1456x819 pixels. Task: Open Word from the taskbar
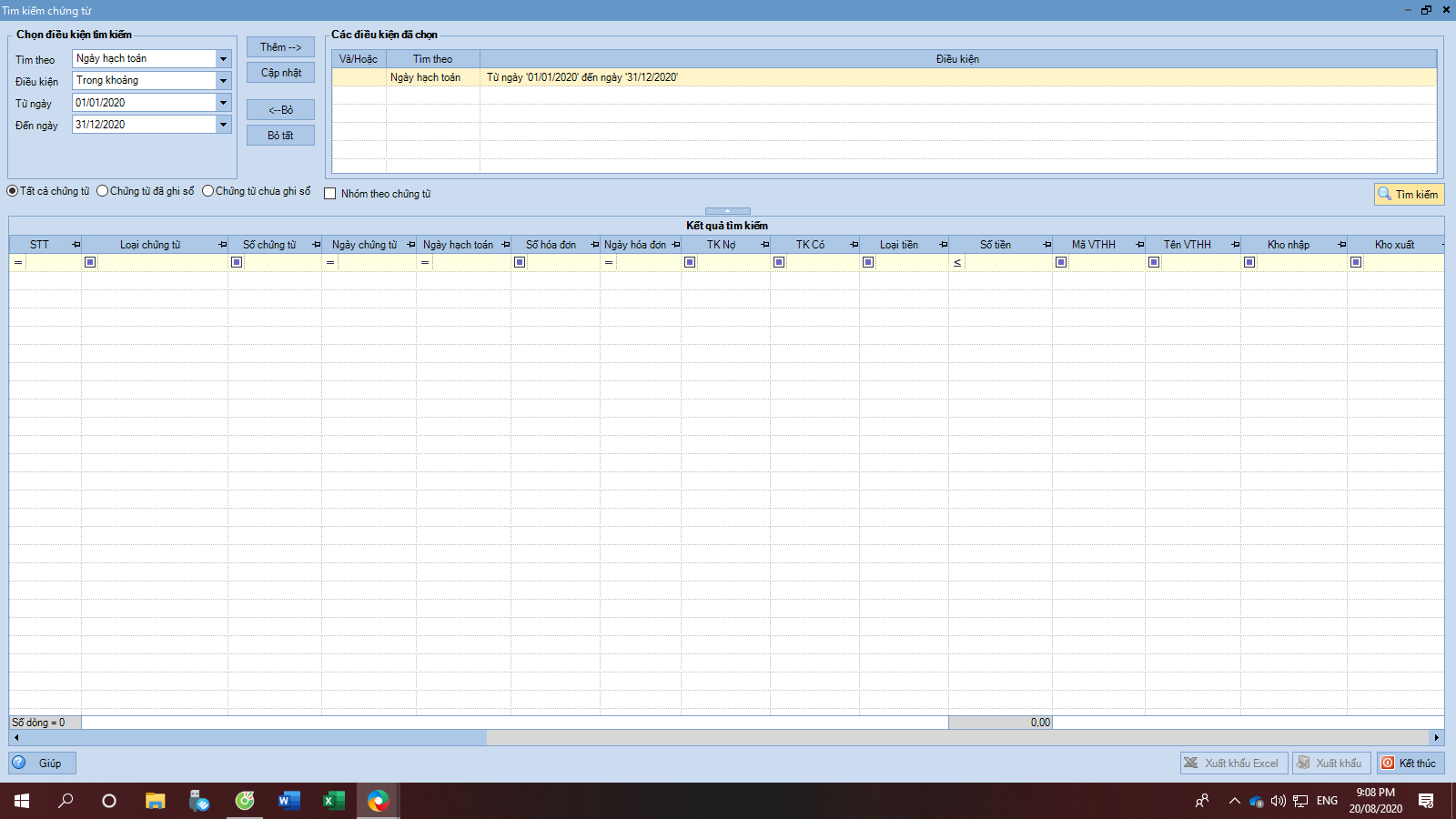coord(289,801)
